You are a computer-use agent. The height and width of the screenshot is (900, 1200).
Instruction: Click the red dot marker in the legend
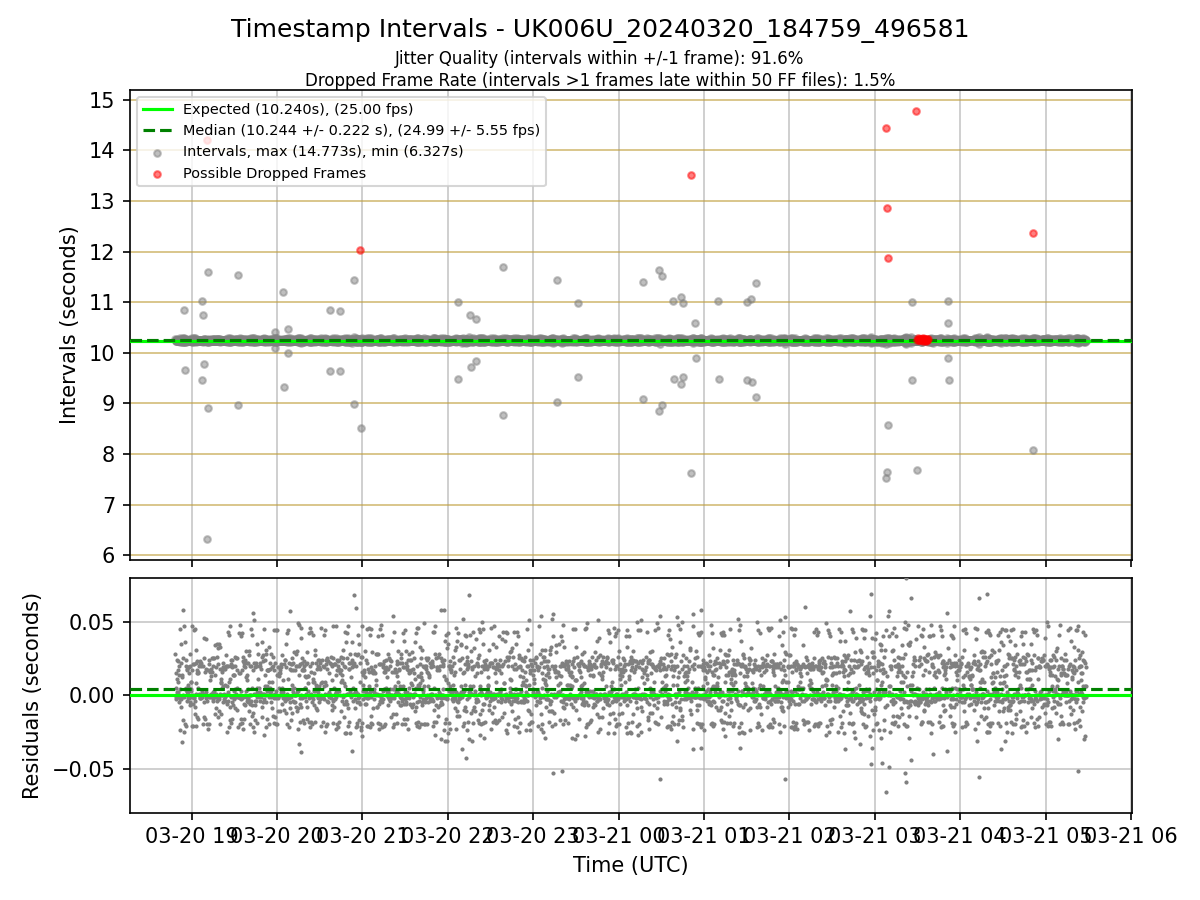tap(159, 173)
